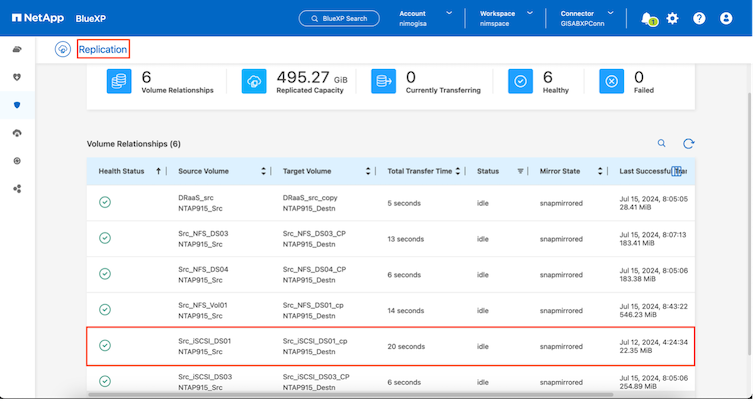This screenshot has height=401, width=755.
Task: Filter the Status column
Action: [x=520, y=171]
